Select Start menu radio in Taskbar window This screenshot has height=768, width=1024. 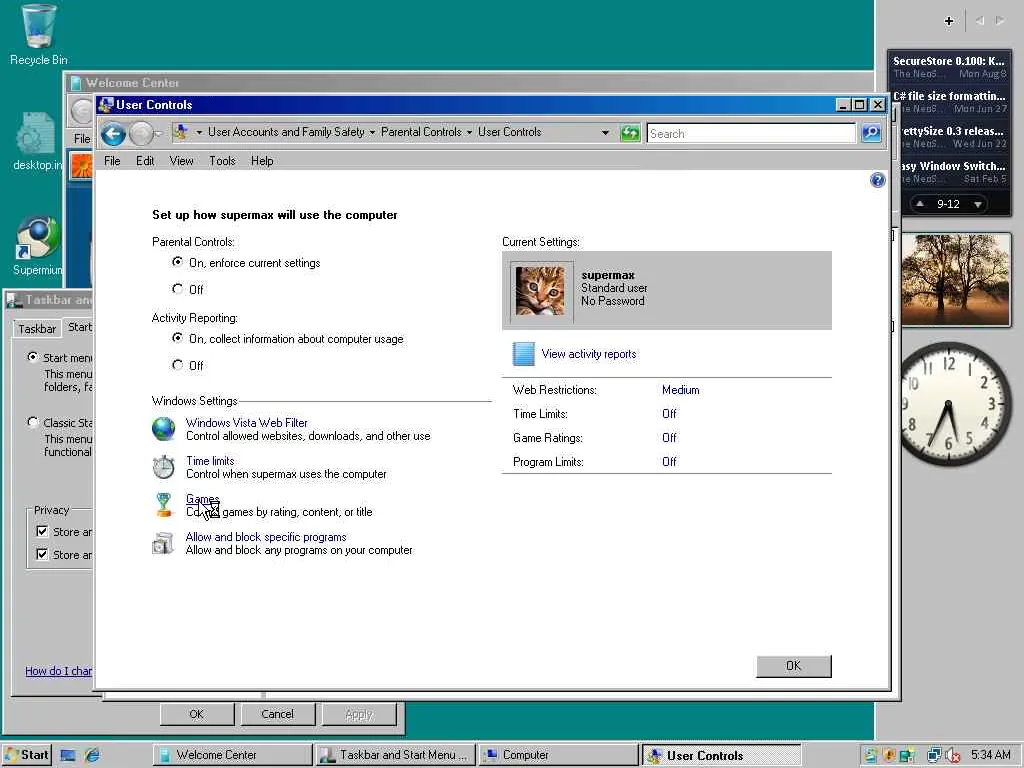[33, 357]
